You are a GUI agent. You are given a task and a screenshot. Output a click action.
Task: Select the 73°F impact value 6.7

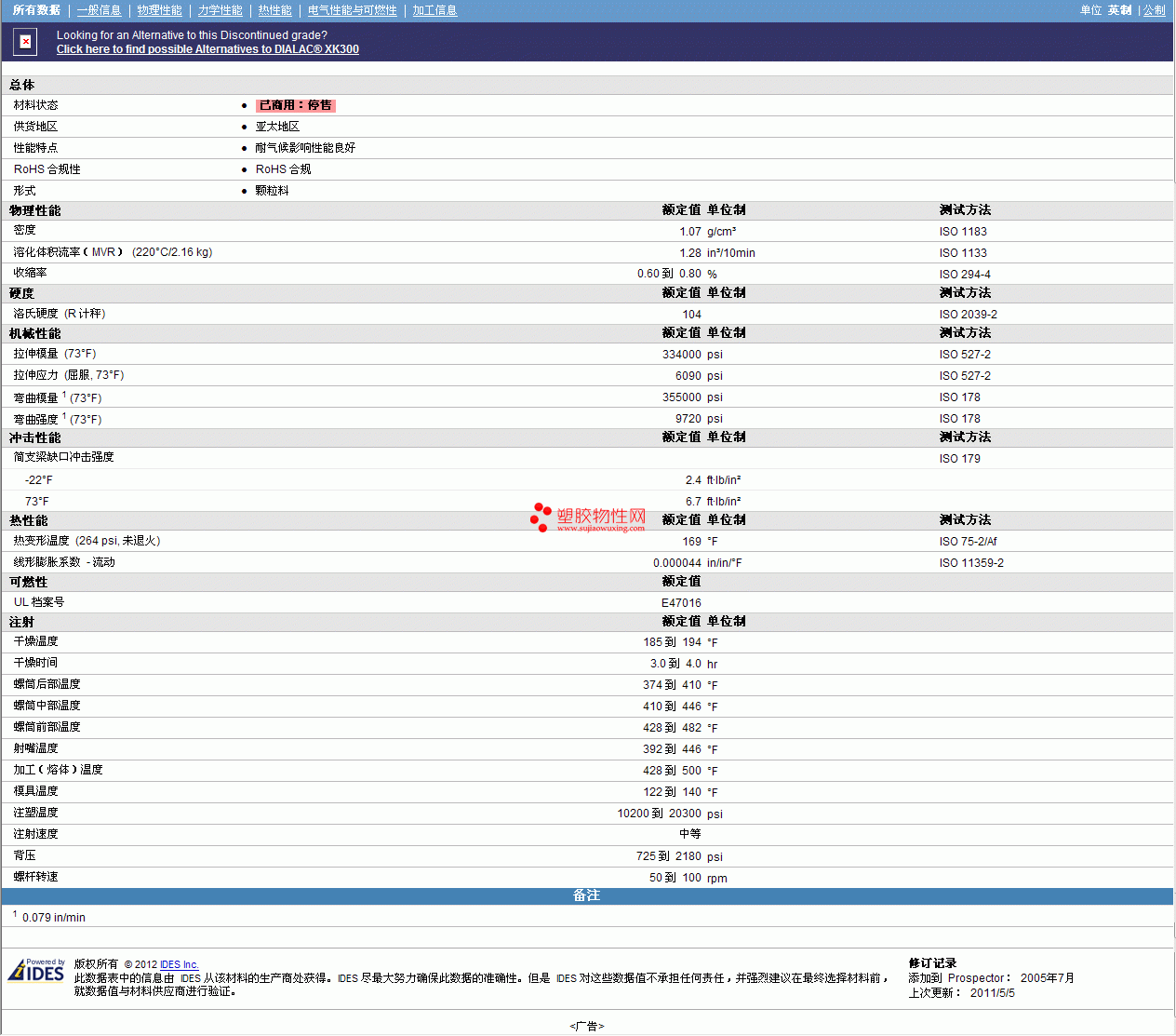coord(693,502)
